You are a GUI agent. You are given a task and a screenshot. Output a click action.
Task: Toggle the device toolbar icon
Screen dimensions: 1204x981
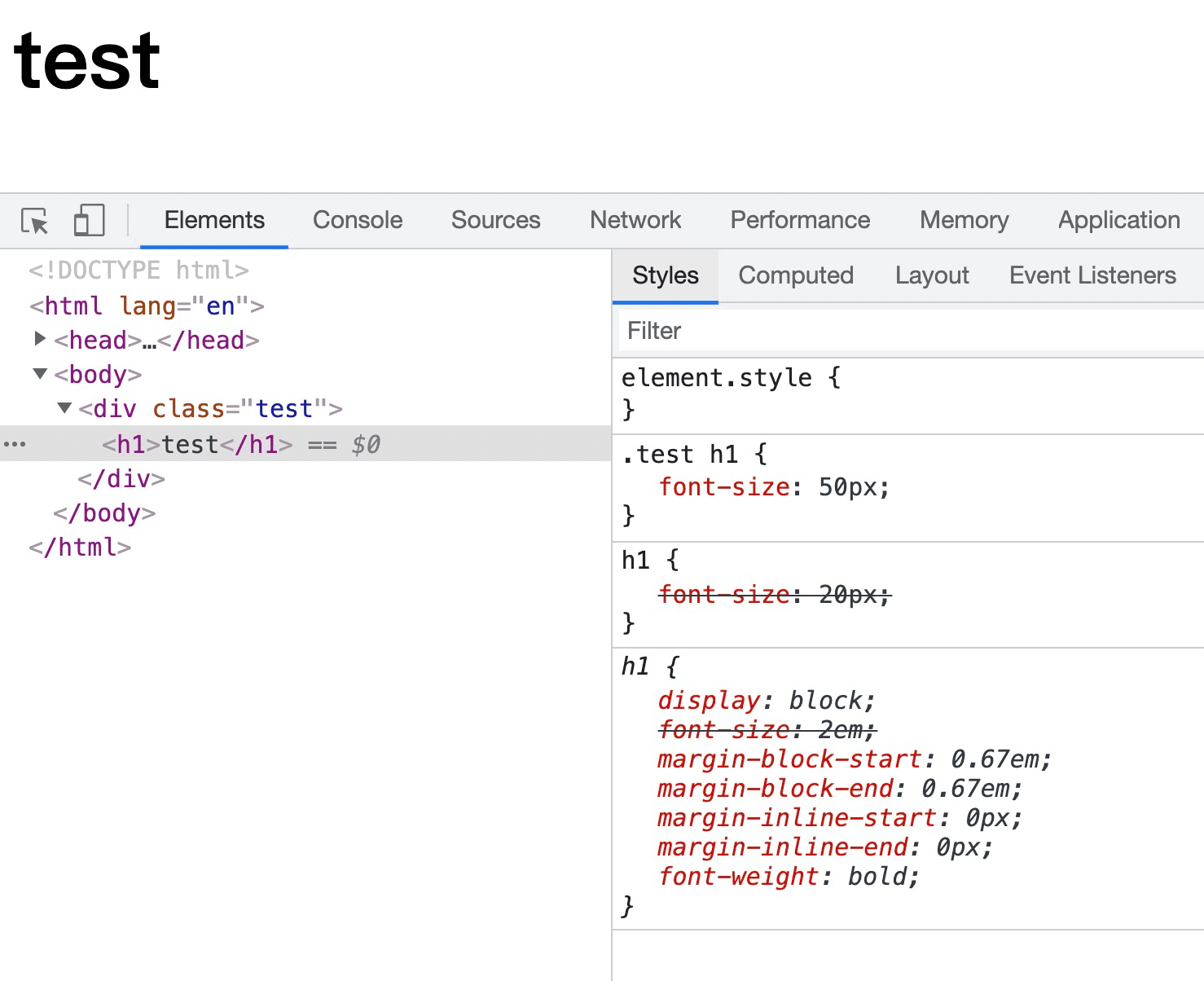(89, 221)
